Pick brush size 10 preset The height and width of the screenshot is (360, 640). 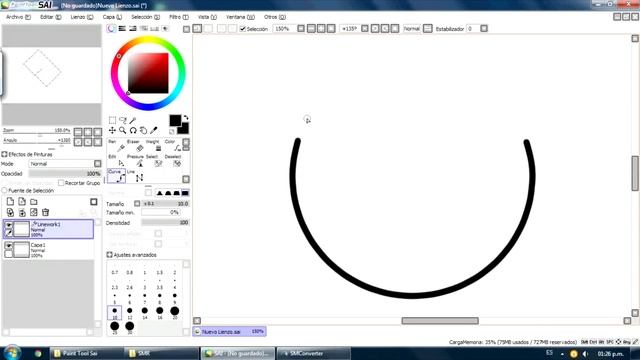tap(115, 313)
